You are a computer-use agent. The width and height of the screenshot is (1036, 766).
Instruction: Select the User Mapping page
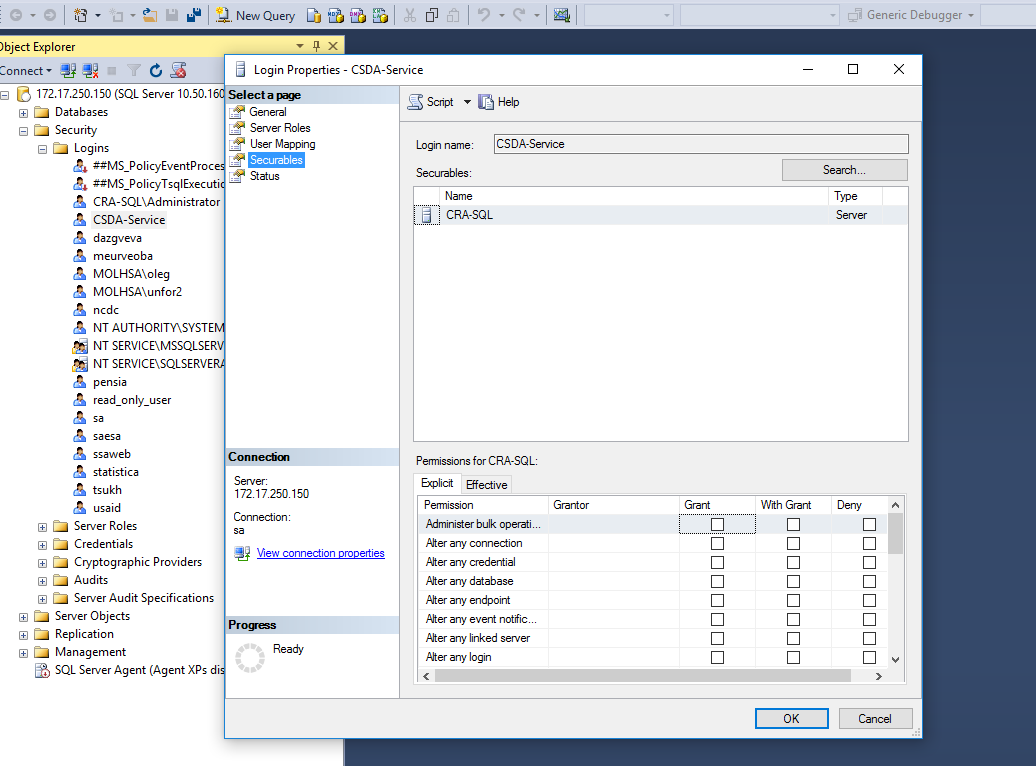point(282,144)
